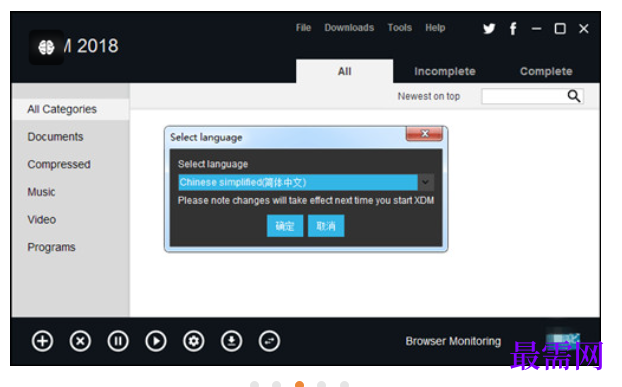Cancel with the 取消 button
622x387 pixels.
click(x=326, y=226)
